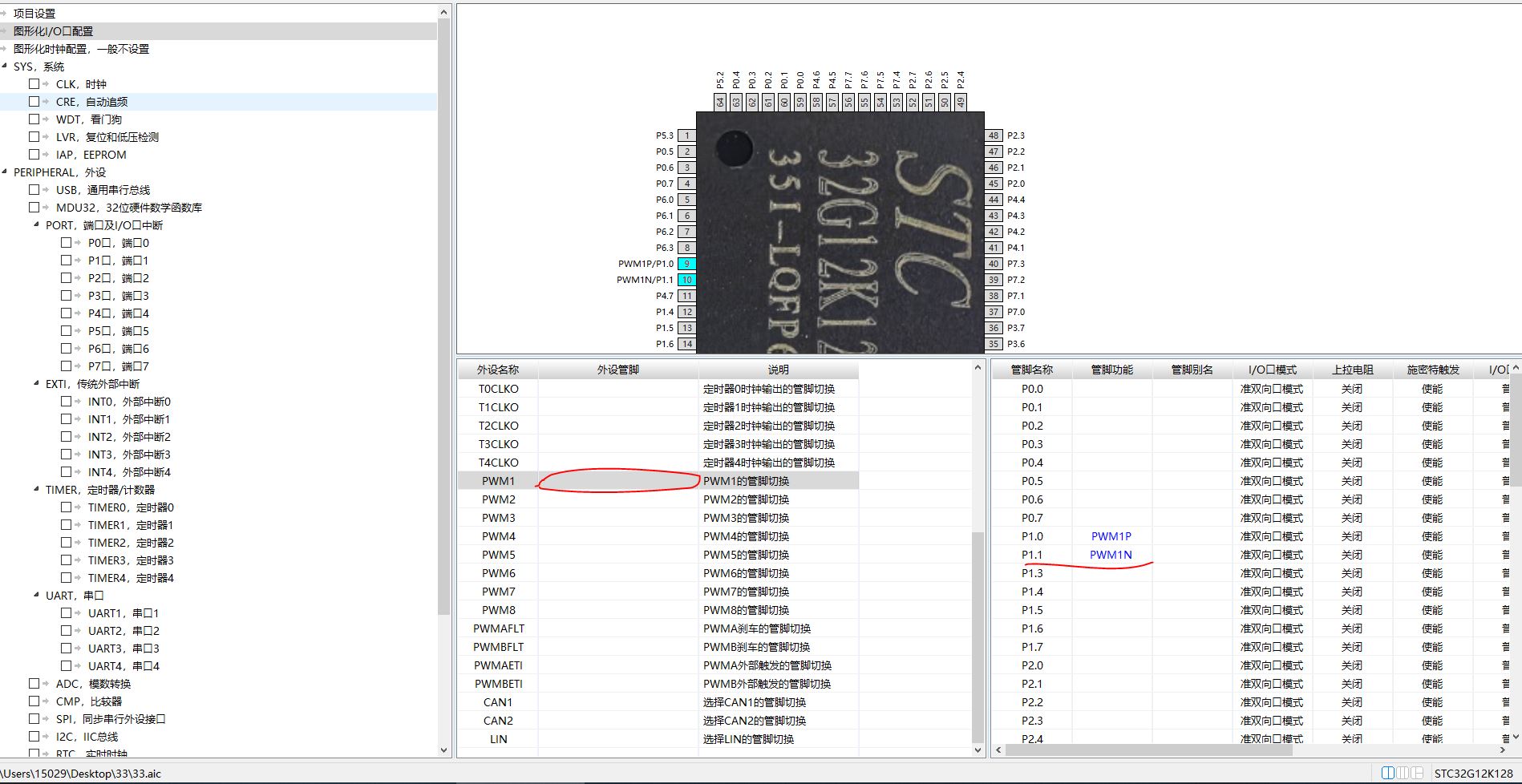Click the I/O口模式 column header
The image size is (1522, 784).
(x=1272, y=370)
